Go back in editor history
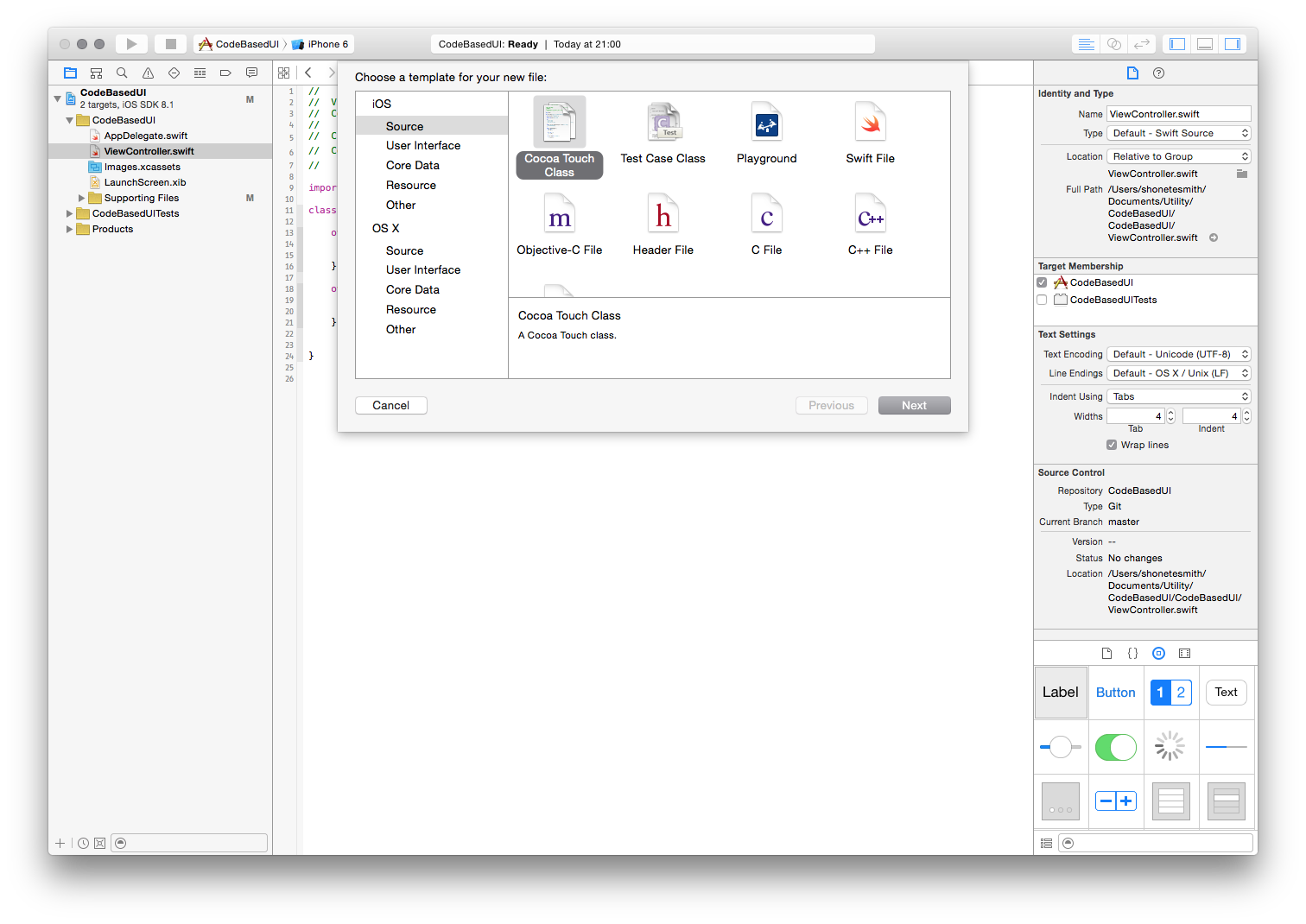 (x=308, y=73)
